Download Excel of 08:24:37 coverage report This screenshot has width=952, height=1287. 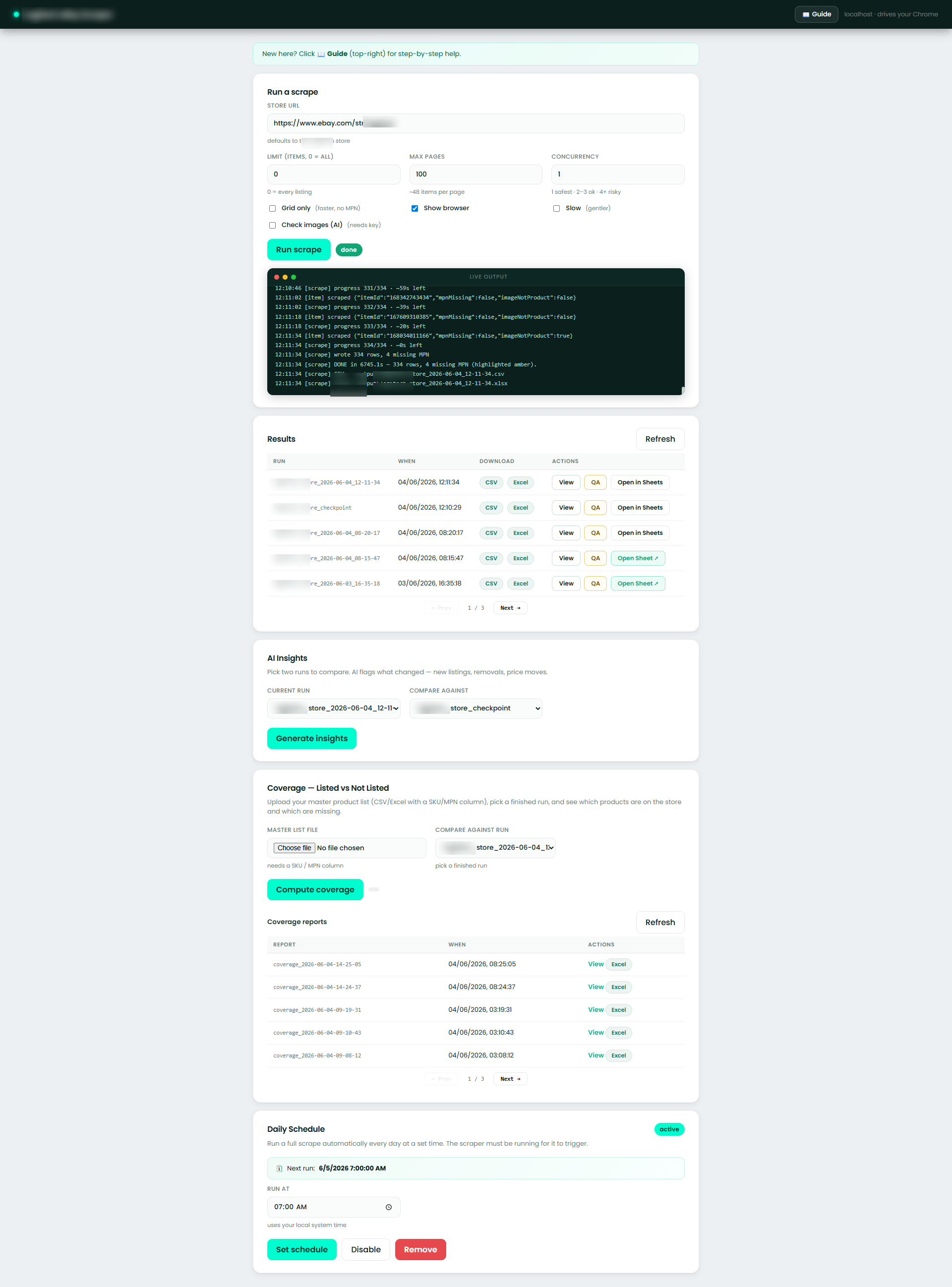618,988
